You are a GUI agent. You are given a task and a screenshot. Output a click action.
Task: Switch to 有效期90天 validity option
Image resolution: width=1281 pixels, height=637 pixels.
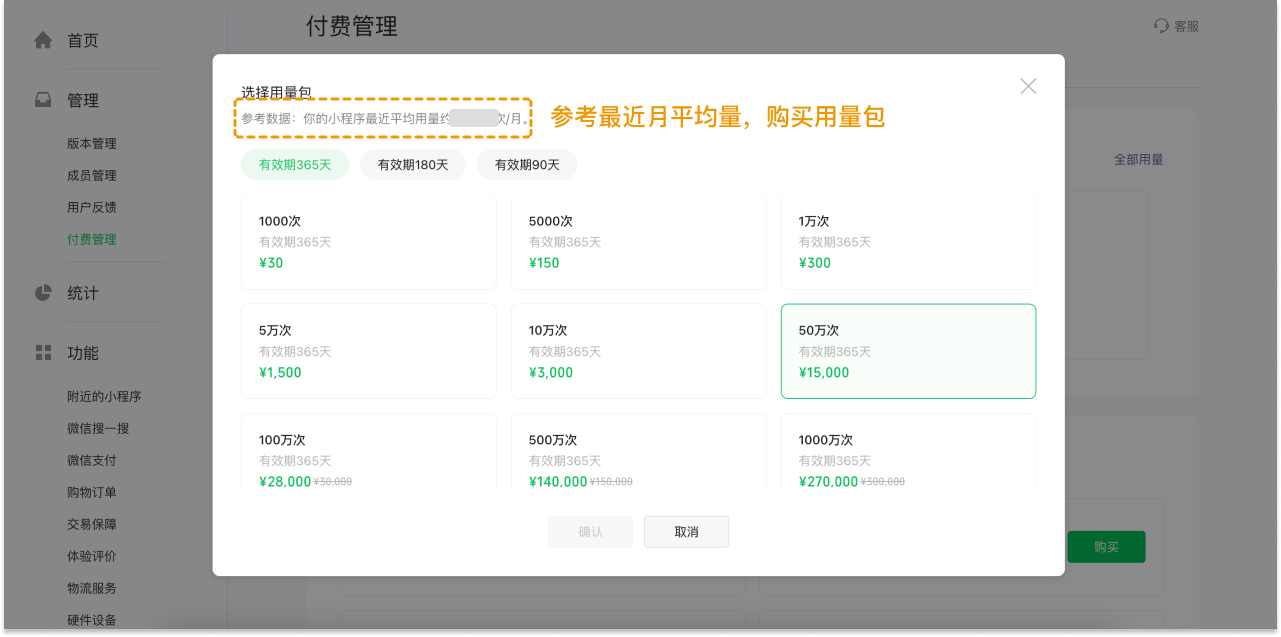pos(527,165)
